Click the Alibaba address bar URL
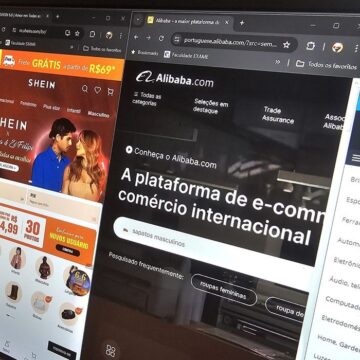The height and width of the screenshot is (360, 360). pos(230,43)
